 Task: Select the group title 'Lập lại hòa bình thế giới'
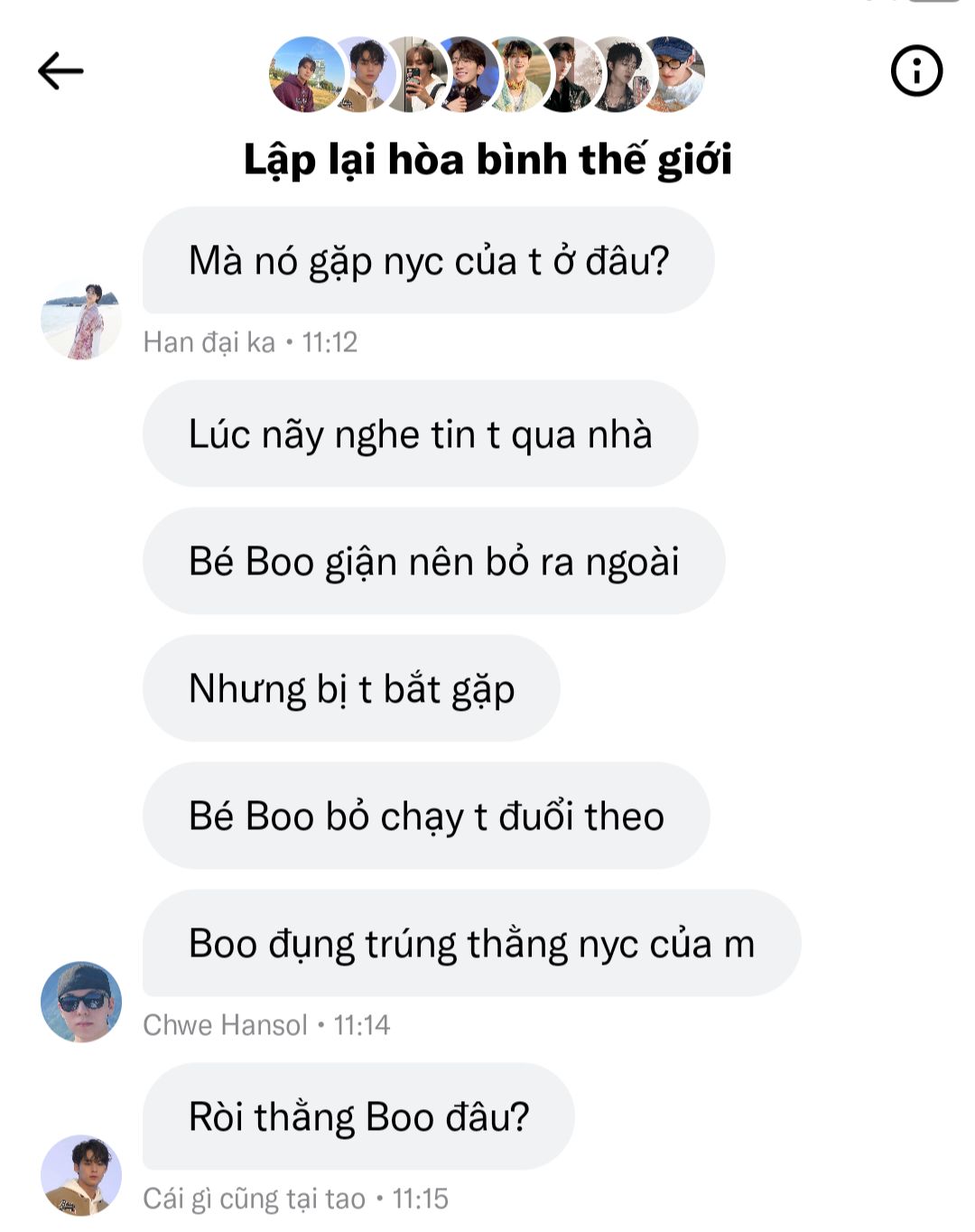click(487, 160)
